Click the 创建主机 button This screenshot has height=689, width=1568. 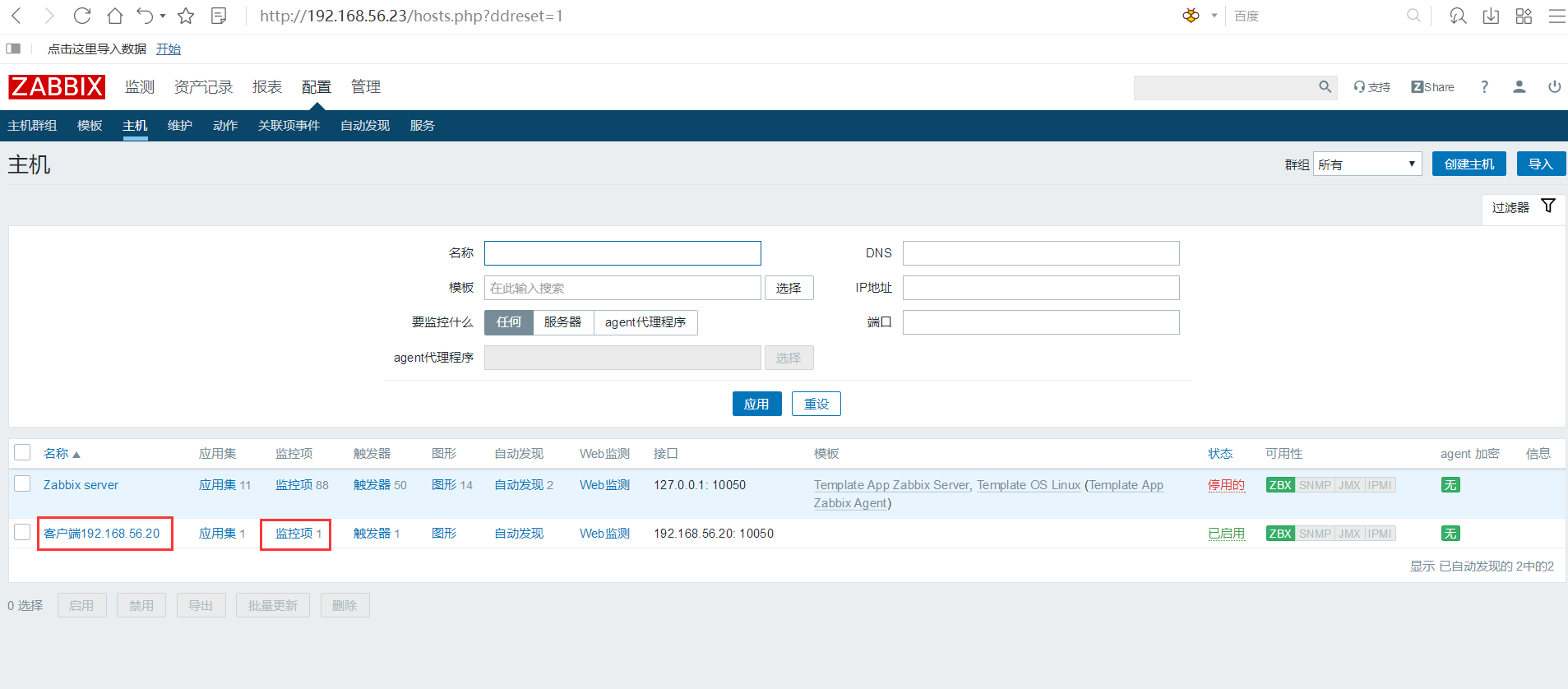(1469, 164)
